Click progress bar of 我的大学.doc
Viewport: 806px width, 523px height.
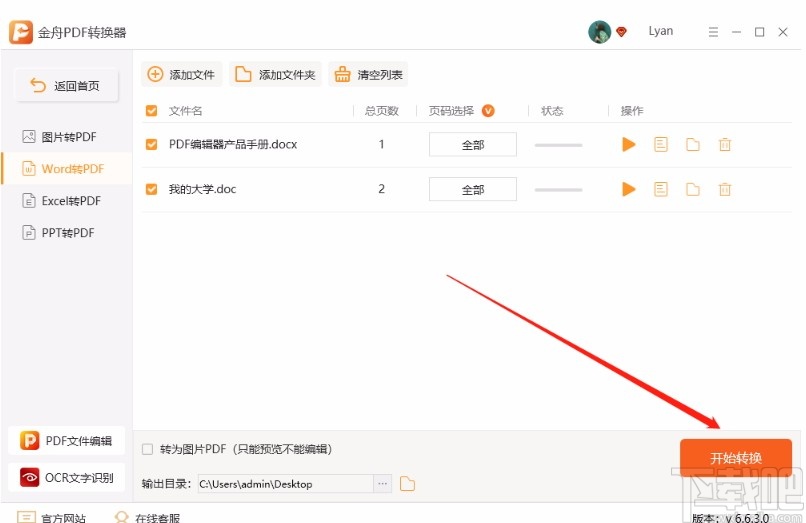click(x=558, y=190)
